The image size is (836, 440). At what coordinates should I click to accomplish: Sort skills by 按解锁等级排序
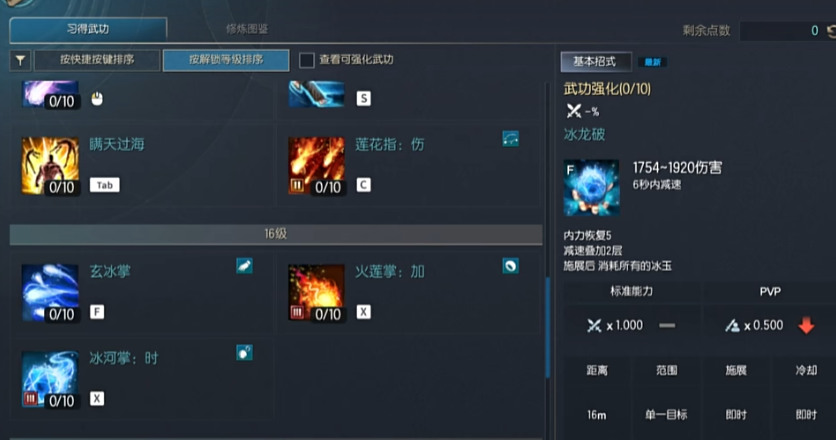(x=226, y=60)
